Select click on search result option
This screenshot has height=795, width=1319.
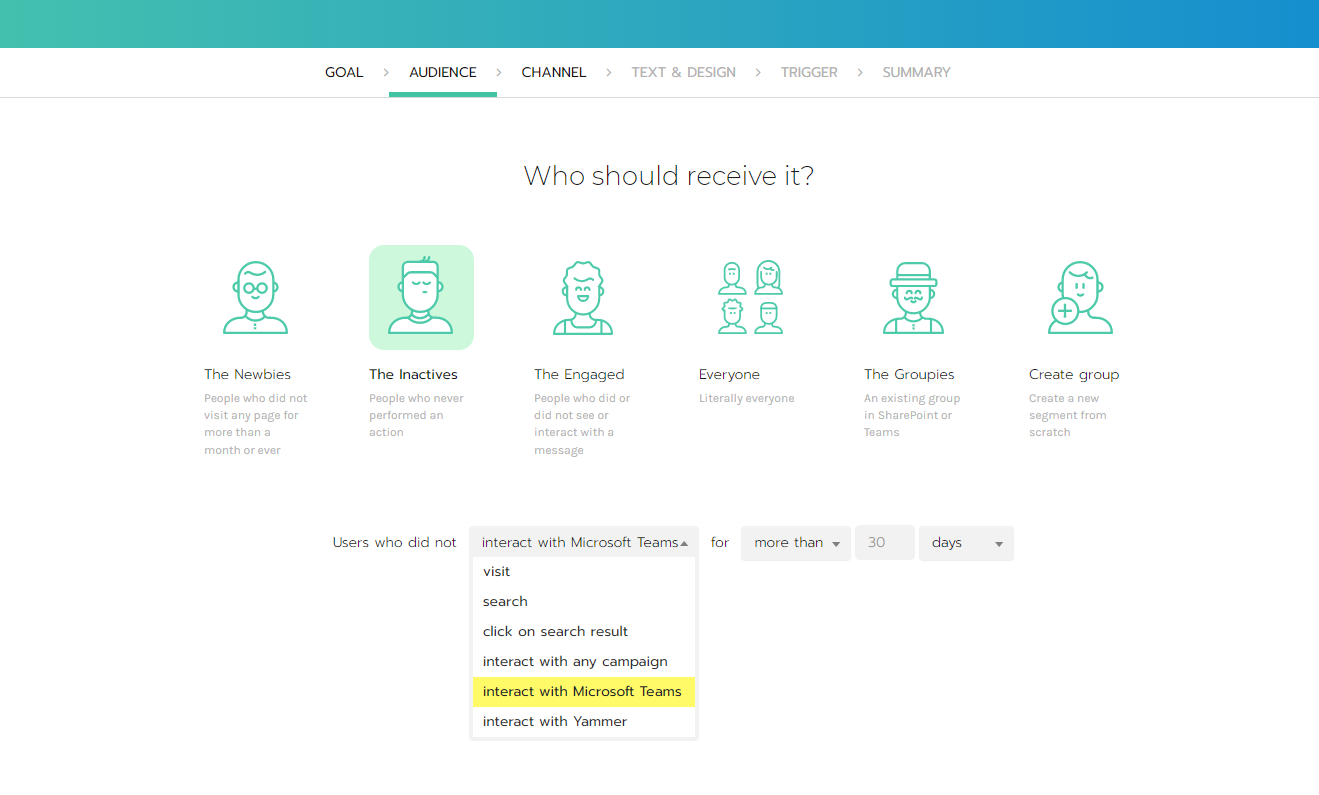(x=584, y=632)
